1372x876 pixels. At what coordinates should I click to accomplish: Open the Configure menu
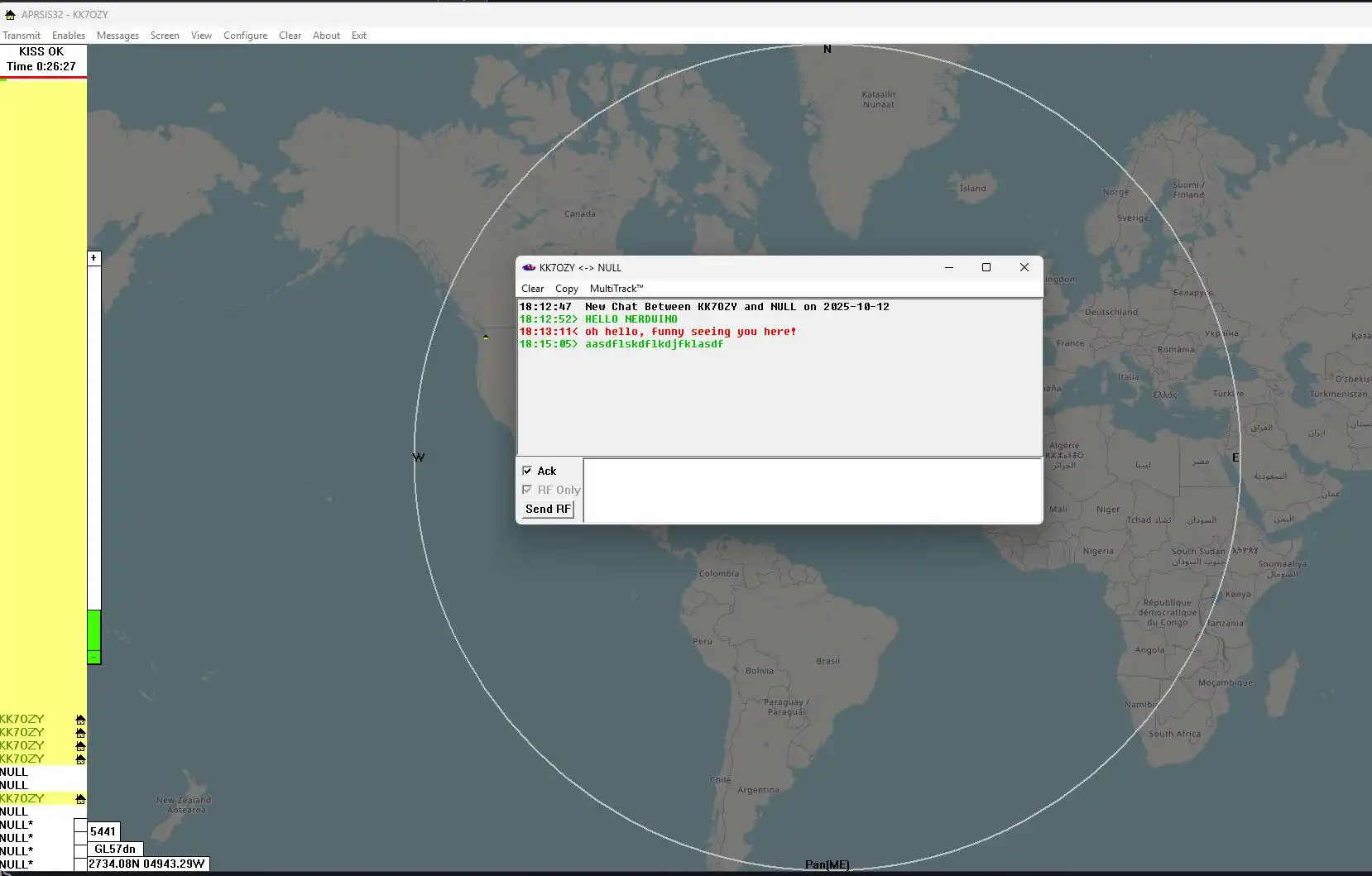245,36
